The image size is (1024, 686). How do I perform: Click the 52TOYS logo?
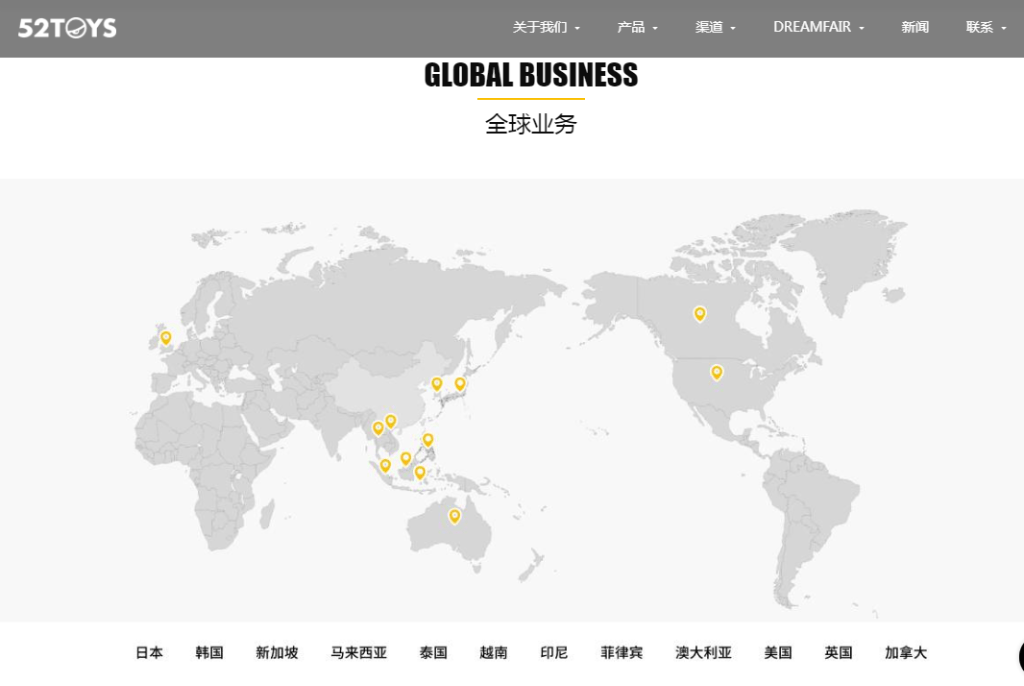pos(67,27)
